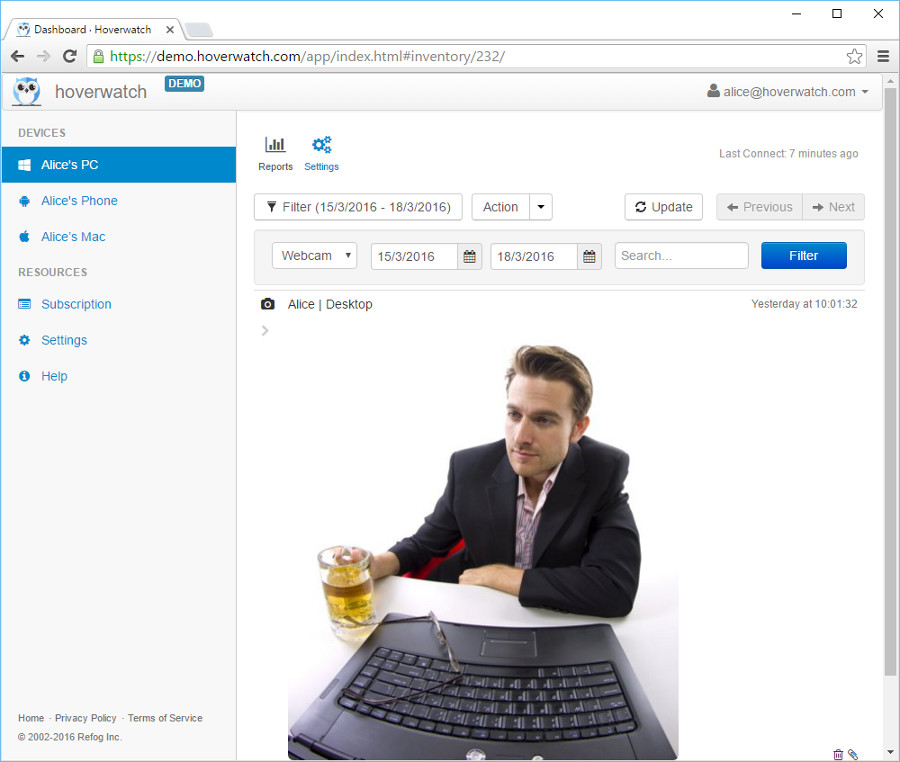Open Subscription in sidebar
The image size is (900, 762).
tap(76, 304)
